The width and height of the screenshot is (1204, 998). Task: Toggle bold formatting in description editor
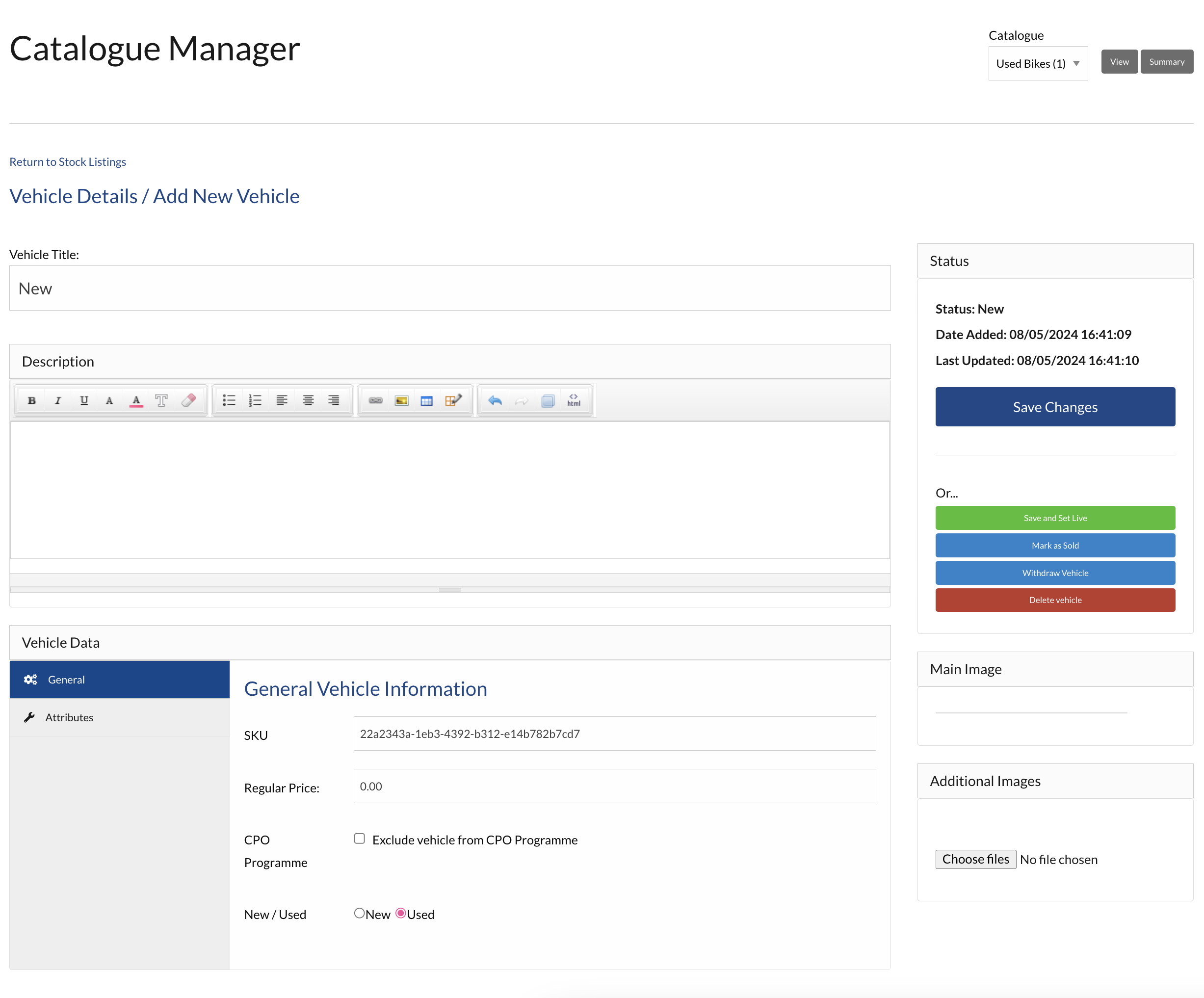[x=32, y=401]
